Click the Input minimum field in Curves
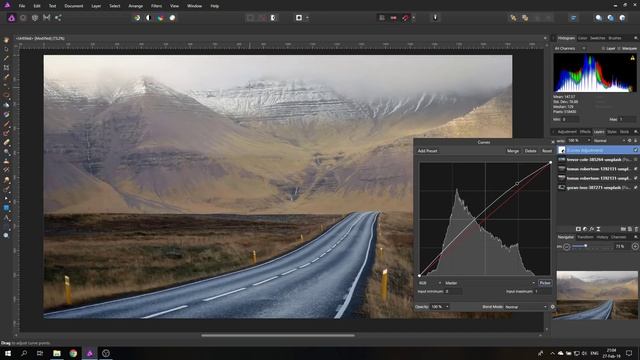Viewport: 640px width, 360px height. pyautogui.click(x=453, y=291)
